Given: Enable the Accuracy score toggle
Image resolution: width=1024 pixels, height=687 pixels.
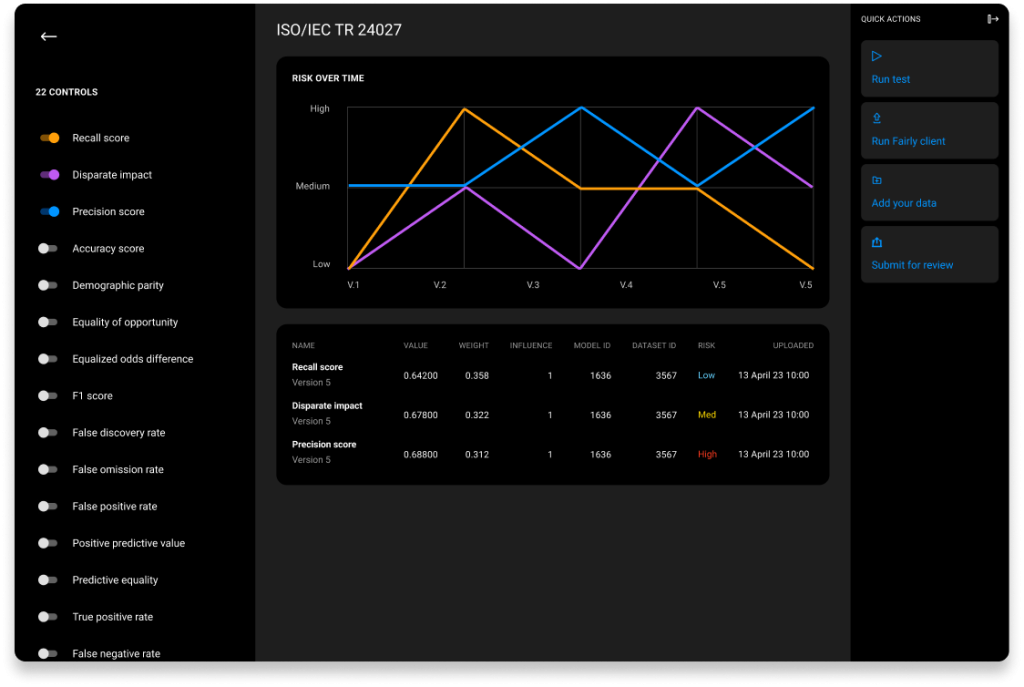Looking at the screenshot, I should (x=48, y=248).
